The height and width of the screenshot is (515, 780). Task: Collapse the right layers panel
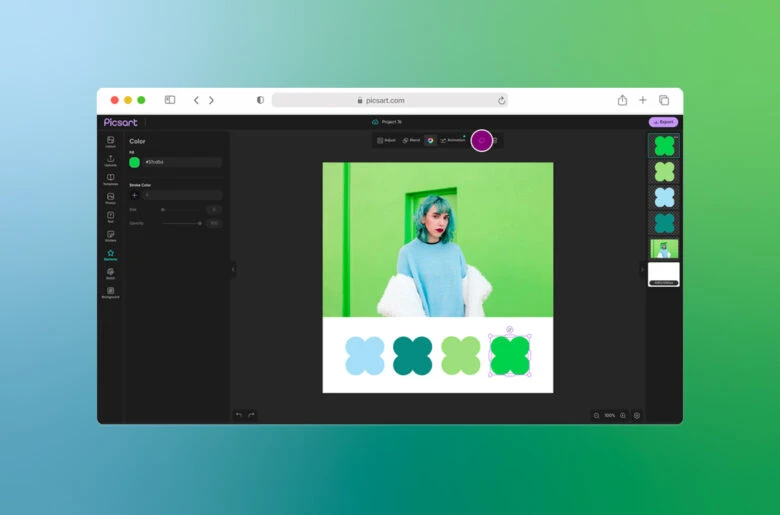tap(642, 270)
